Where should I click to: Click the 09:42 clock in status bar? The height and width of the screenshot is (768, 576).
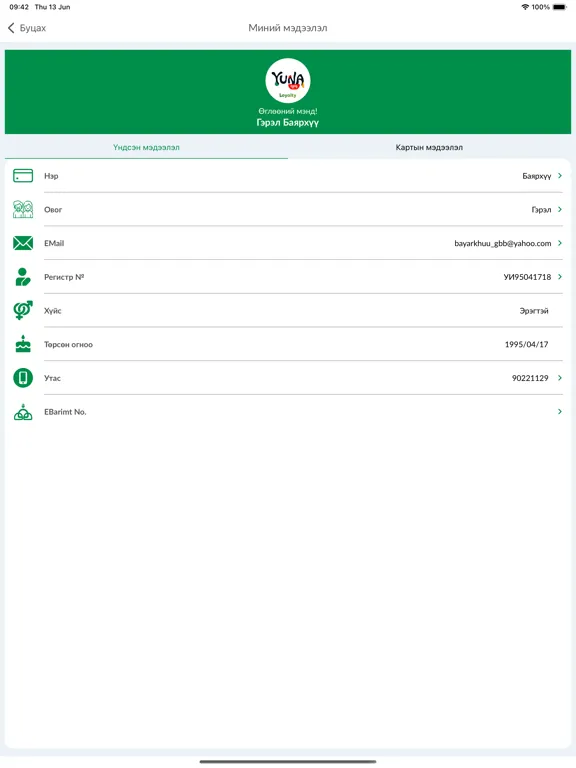tap(19, 7)
